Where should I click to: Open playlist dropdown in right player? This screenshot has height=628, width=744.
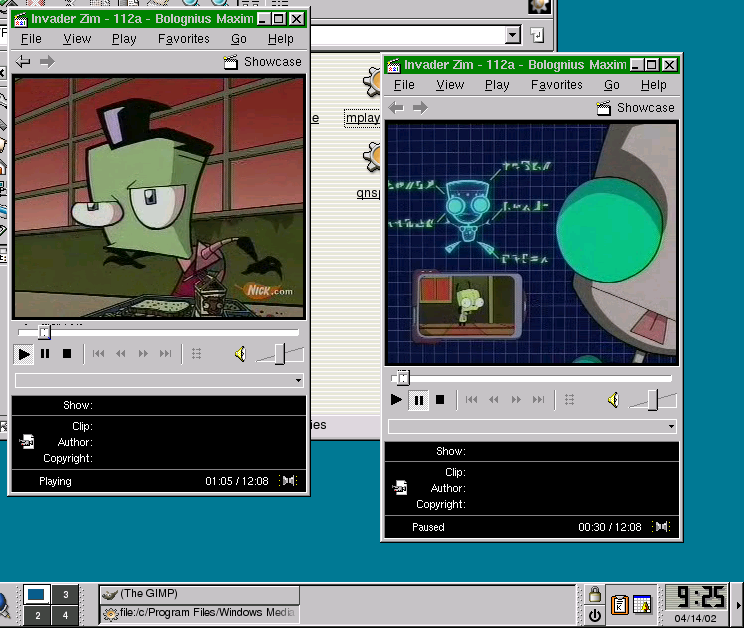tap(671, 426)
